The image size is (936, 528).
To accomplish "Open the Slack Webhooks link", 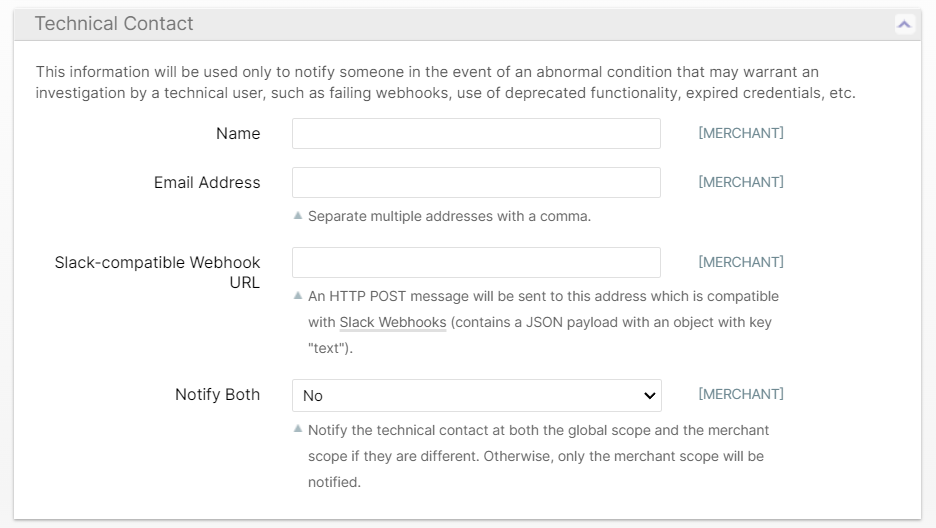I will coord(393,323).
